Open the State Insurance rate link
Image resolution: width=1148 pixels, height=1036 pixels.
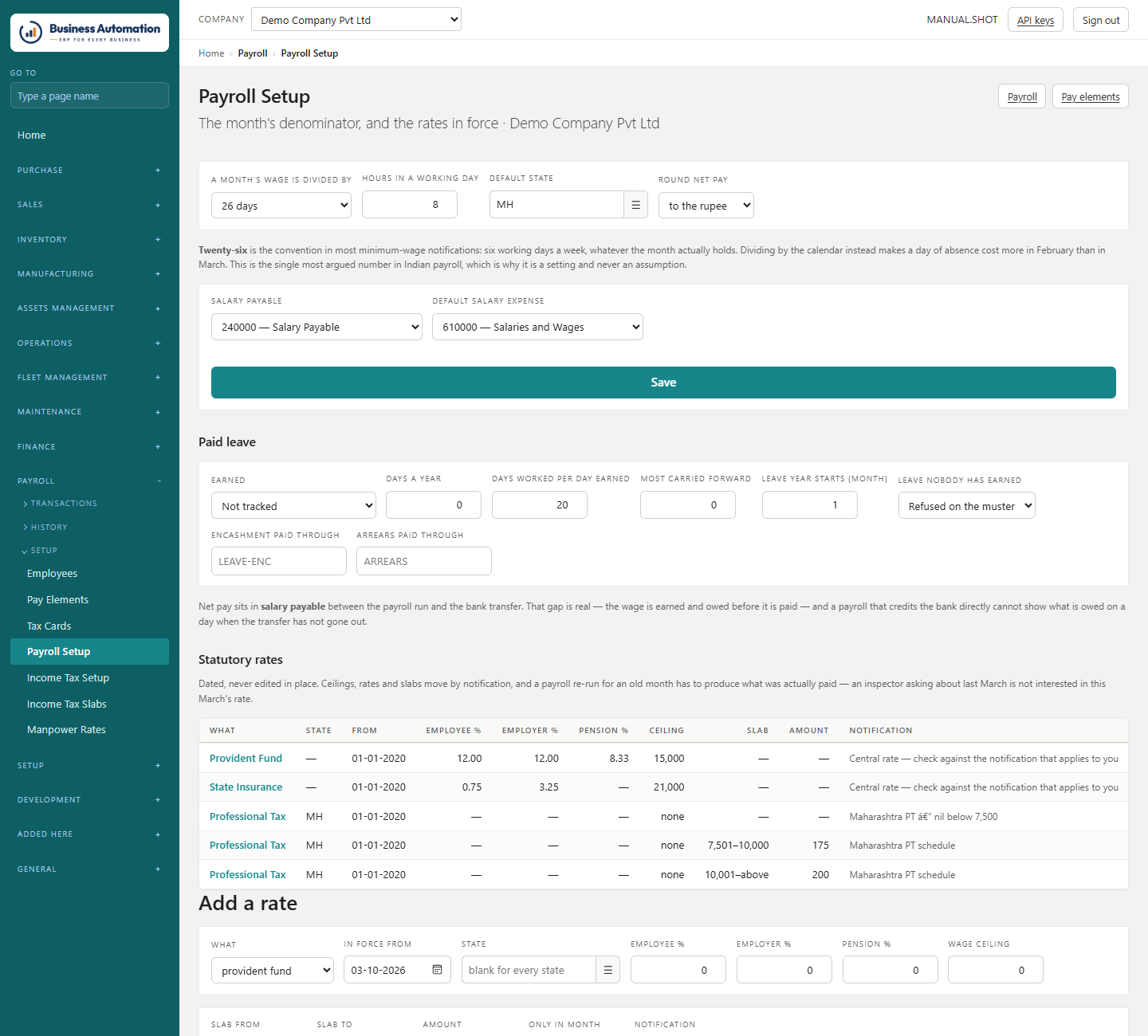pos(246,787)
